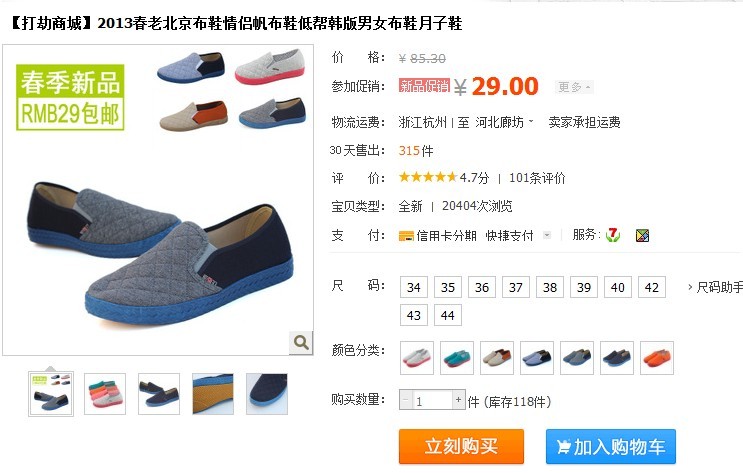Select the teal shoe color option
743x473 pixels.
(x=457, y=358)
